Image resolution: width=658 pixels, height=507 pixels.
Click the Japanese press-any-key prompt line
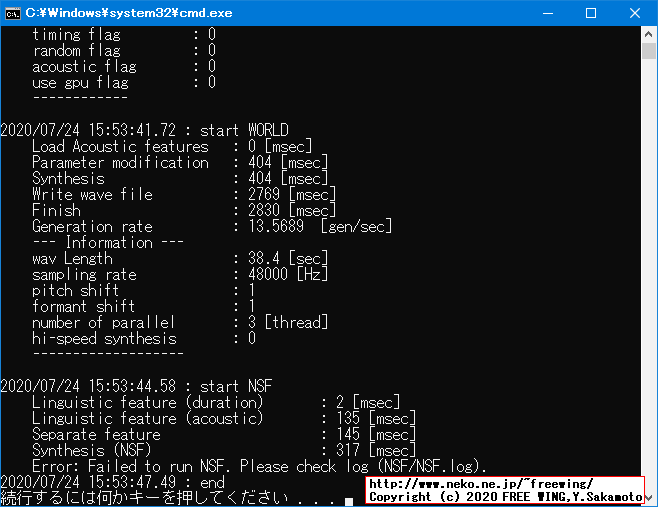[x=170, y=497]
